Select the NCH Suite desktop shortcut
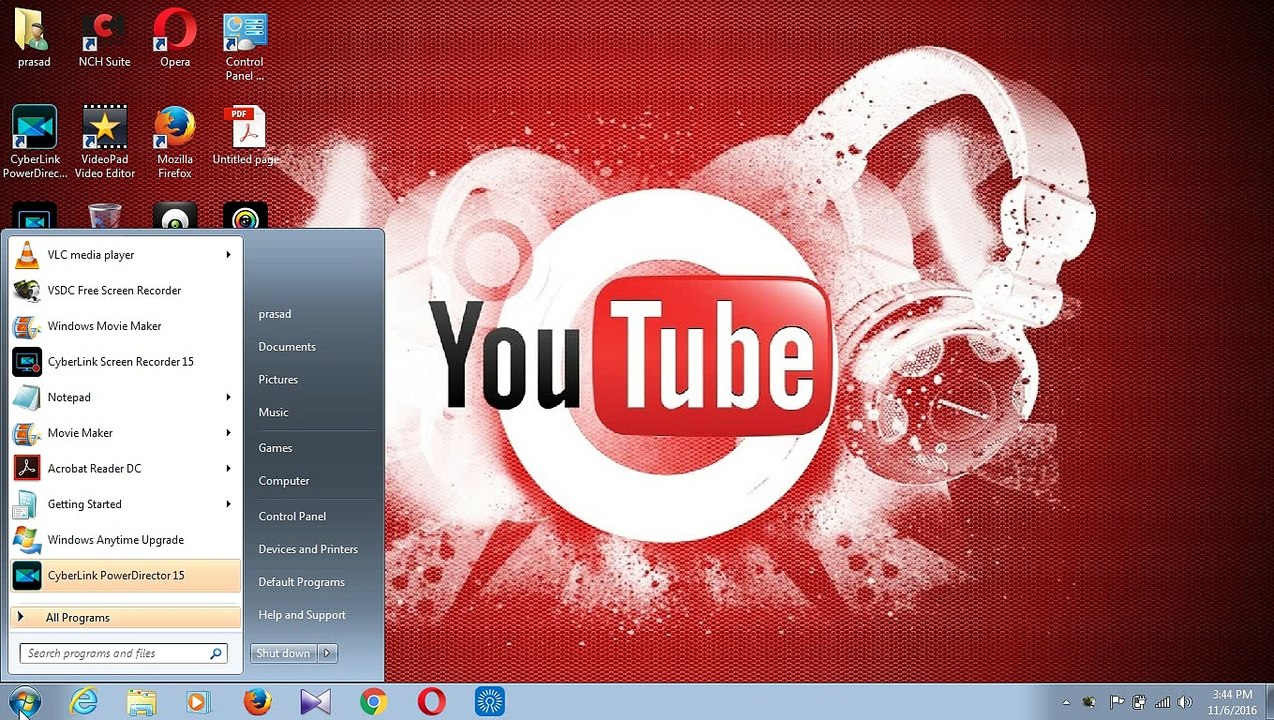 104,39
